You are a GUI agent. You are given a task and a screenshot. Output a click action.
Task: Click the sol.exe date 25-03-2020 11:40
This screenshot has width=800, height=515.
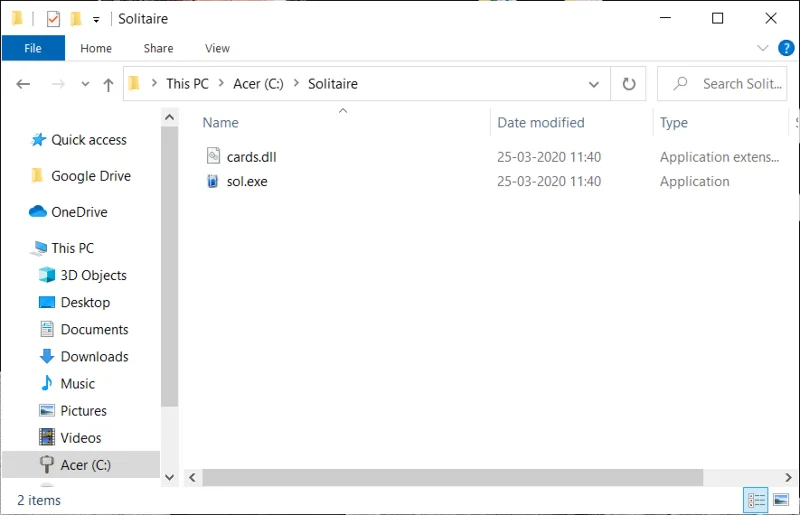pyautogui.click(x=549, y=181)
